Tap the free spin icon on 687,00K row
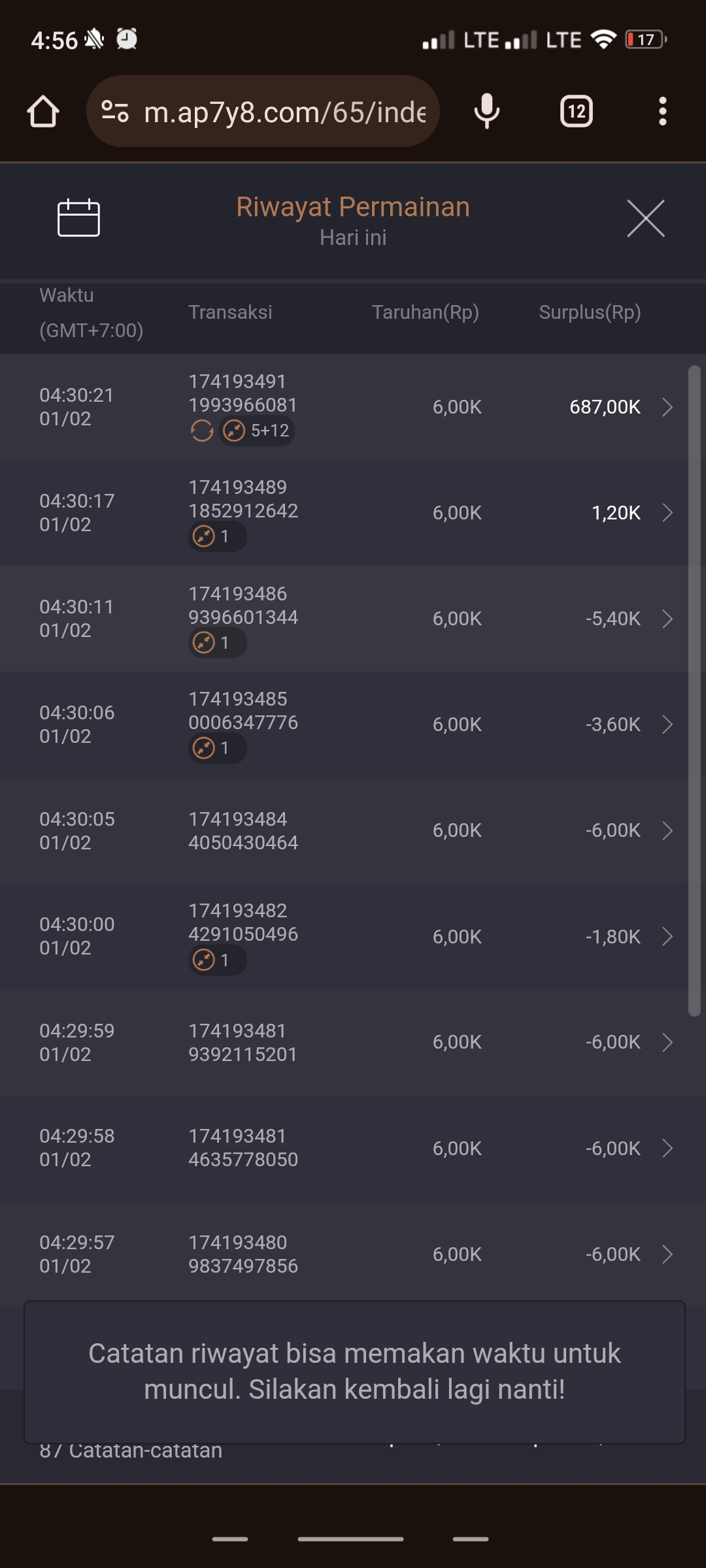The height and width of the screenshot is (1568, 706). (201, 431)
